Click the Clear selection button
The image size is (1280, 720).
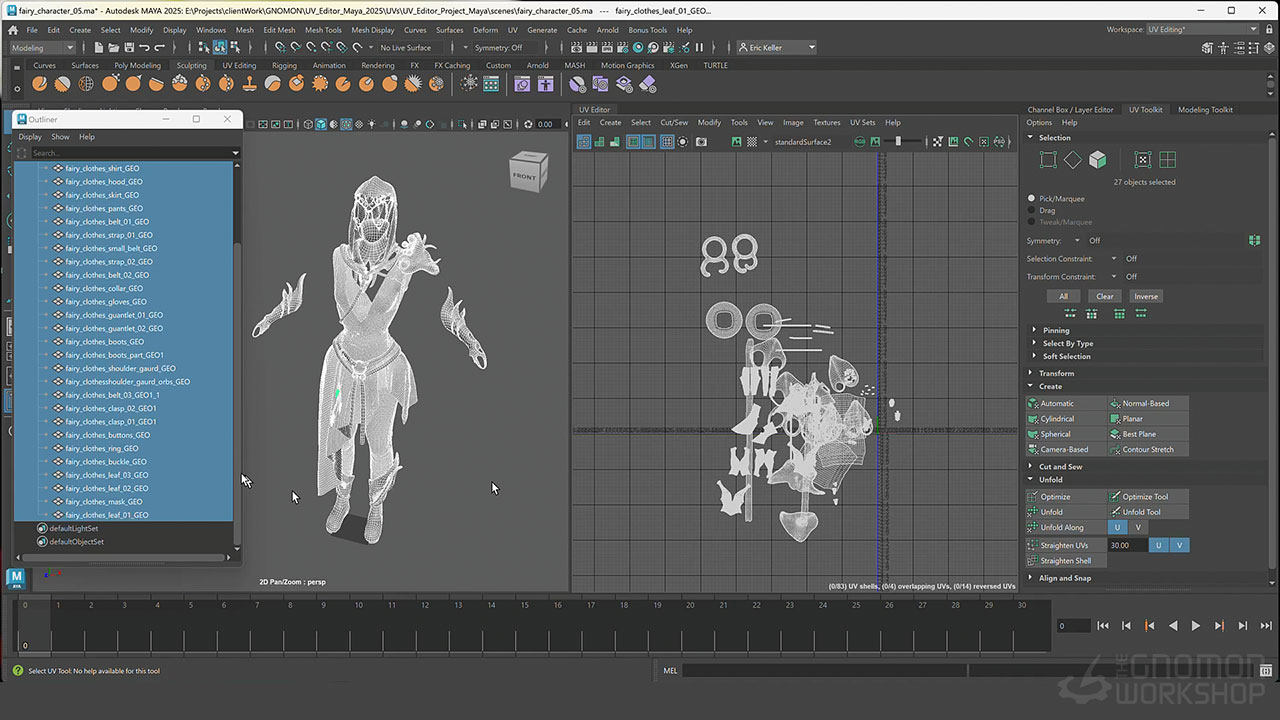(1104, 296)
